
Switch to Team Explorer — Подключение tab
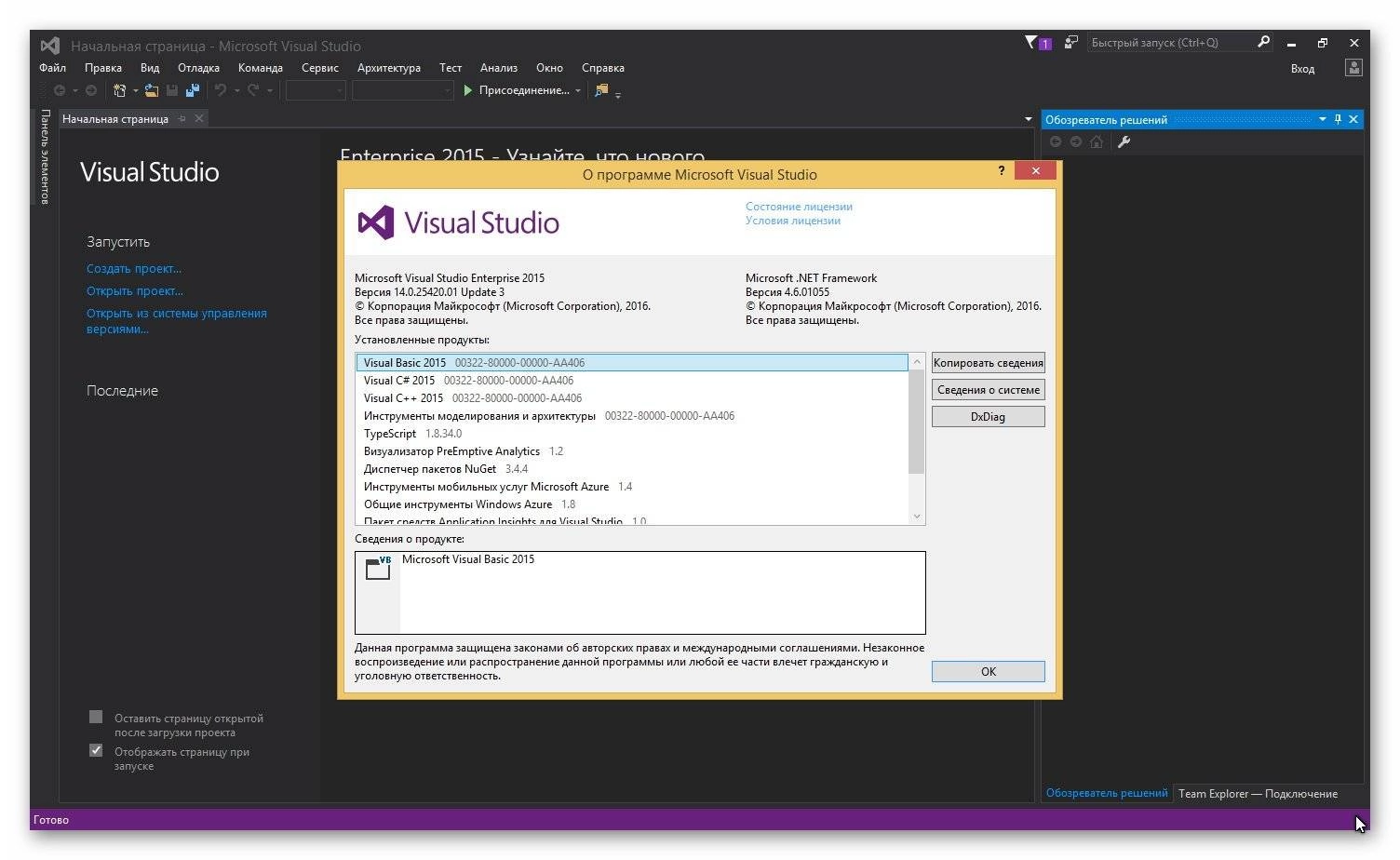1258,794
